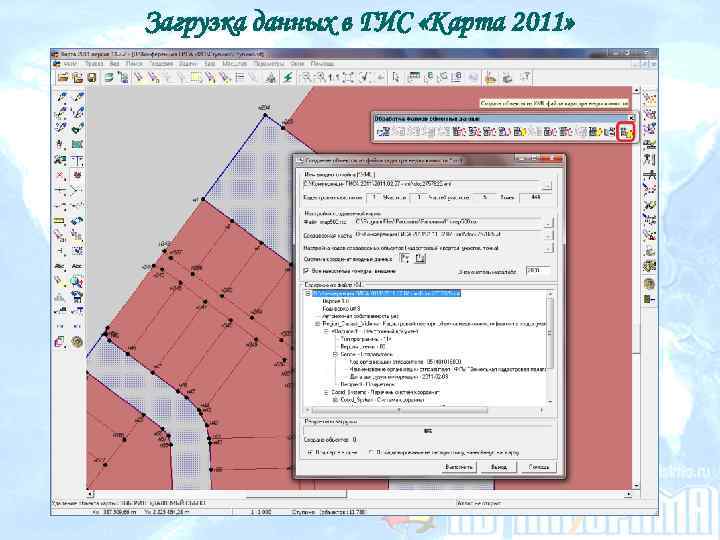Click the XML tree horizontal scrollbar
This screenshot has height=540, width=720.
coord(423,410)
